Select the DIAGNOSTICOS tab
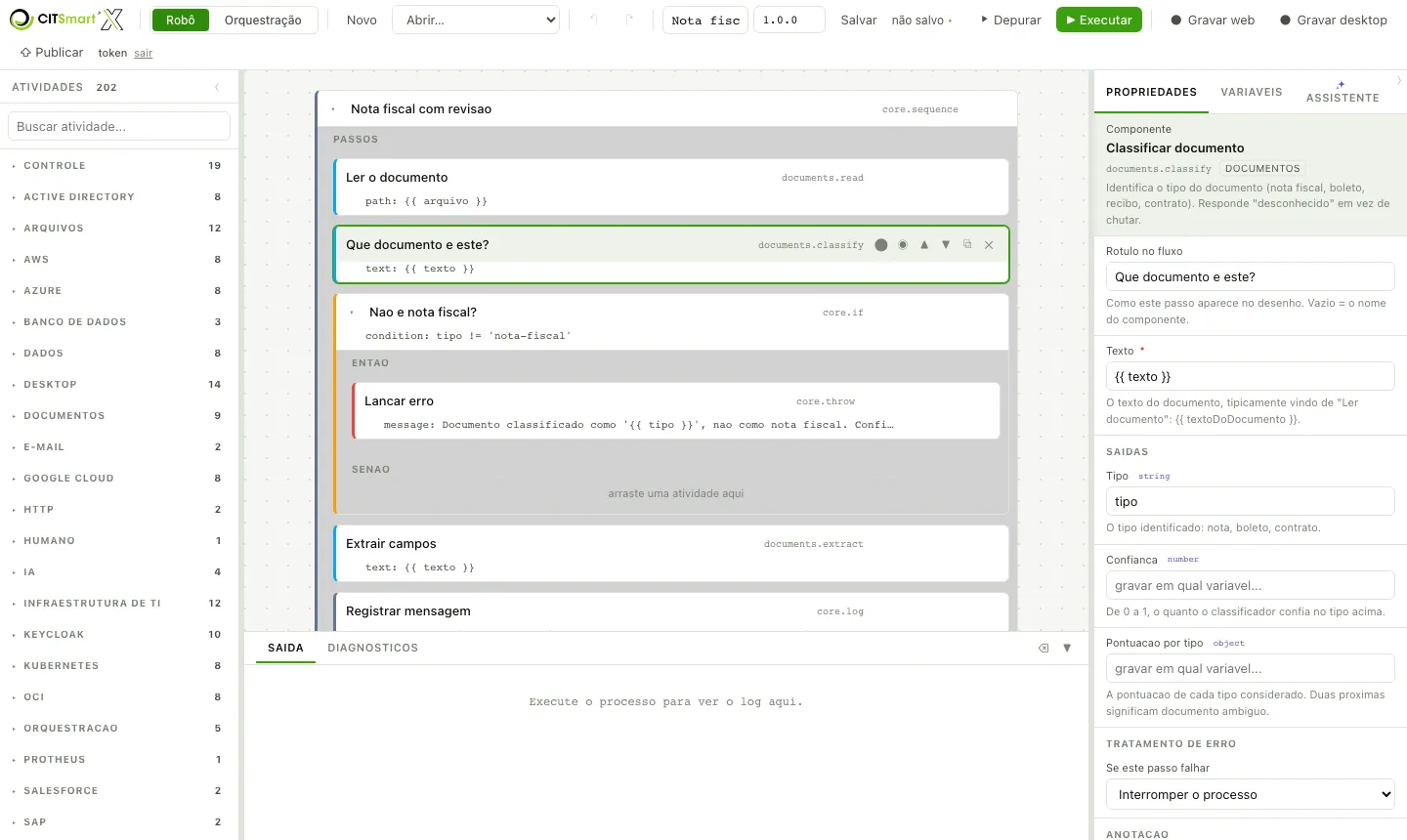The image size is (1407, 840). coord(372,648)
